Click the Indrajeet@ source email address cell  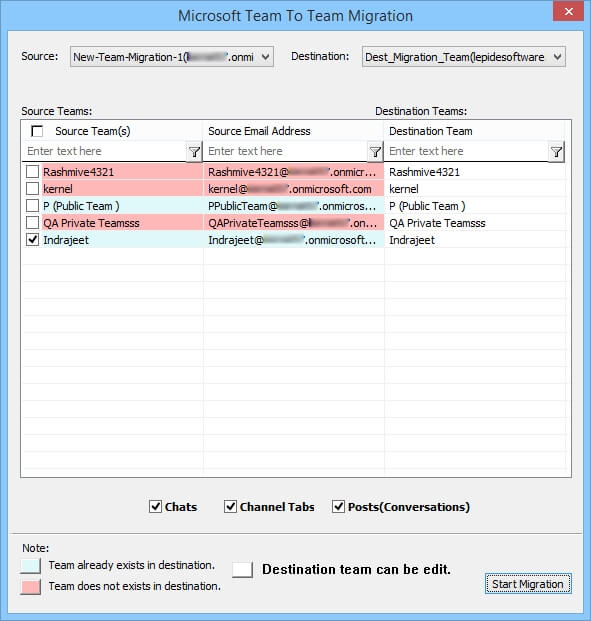click(294, 240)
